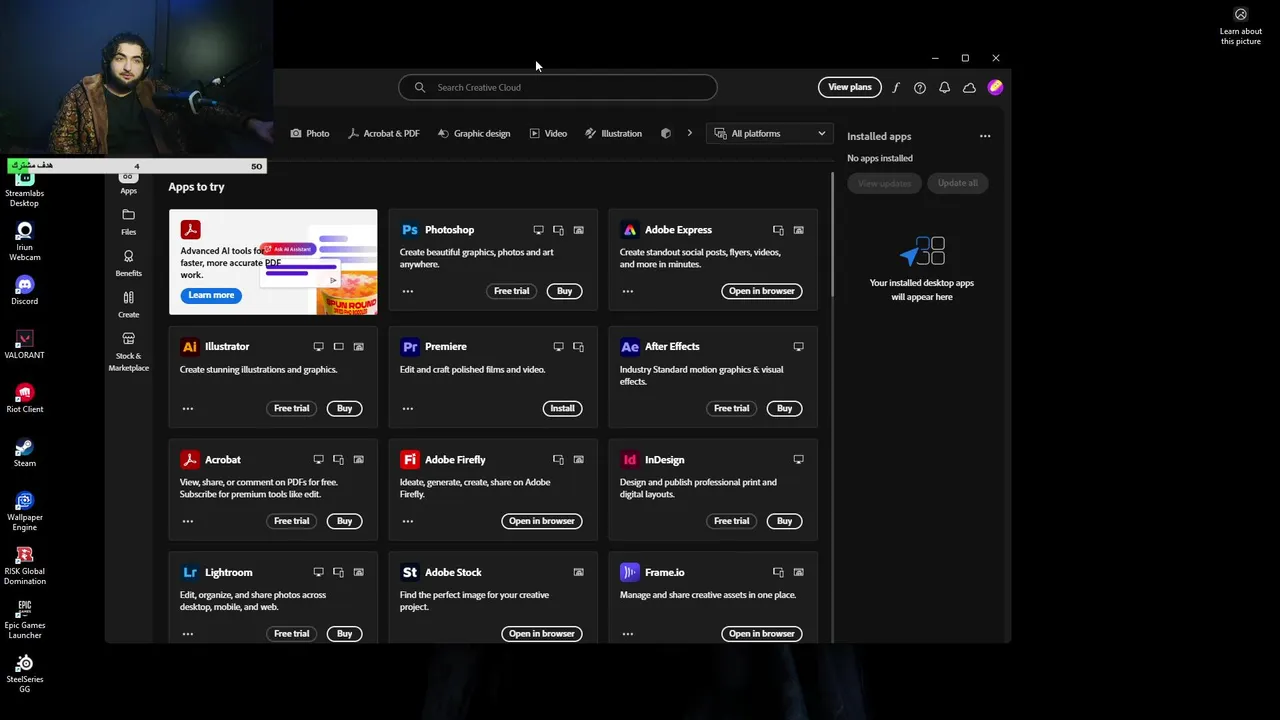Screen dimensions: 1280x720
Task: Open Steam desktop shortcut
Action: pyautogui.click(x=25, y=452)
